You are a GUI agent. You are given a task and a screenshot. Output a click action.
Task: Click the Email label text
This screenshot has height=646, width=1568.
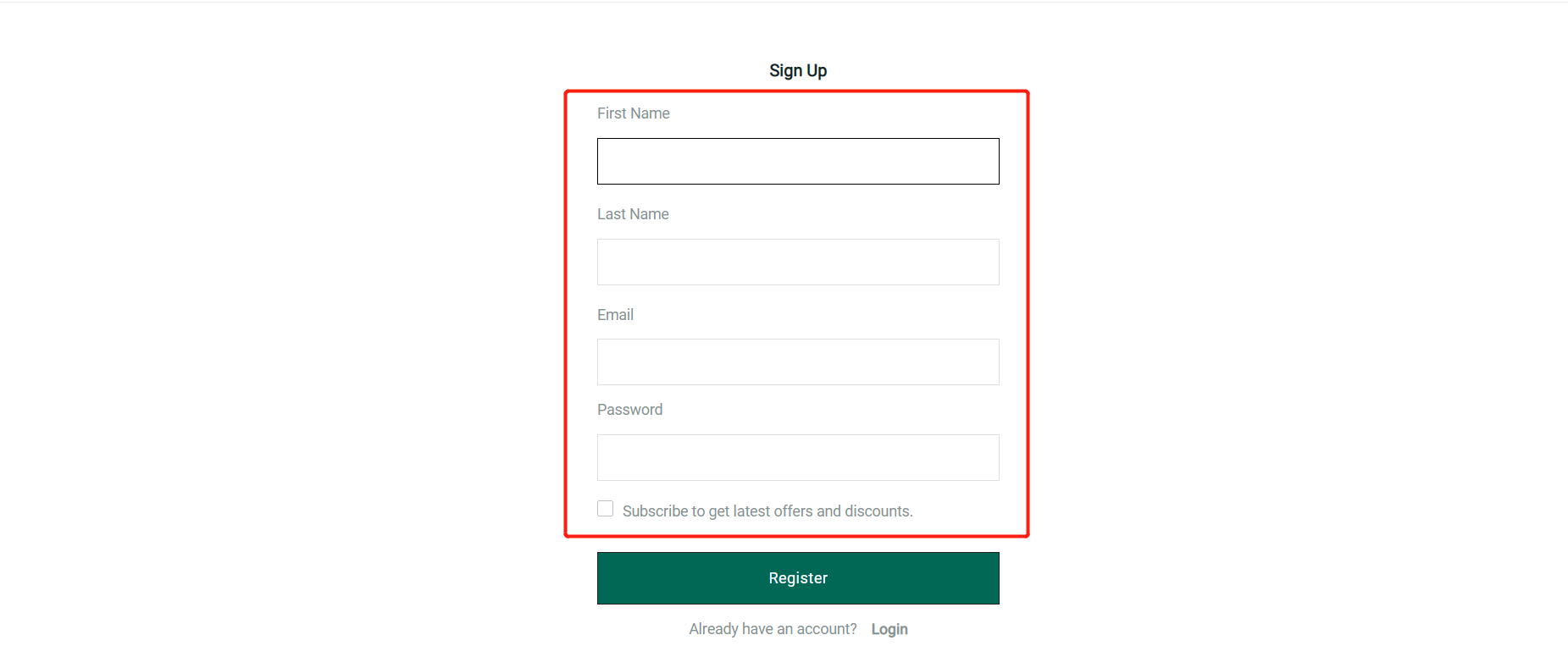[615, 315]
